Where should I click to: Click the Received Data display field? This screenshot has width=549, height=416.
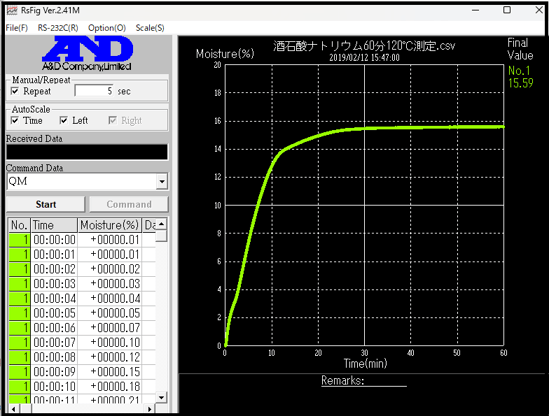point(87,152)
